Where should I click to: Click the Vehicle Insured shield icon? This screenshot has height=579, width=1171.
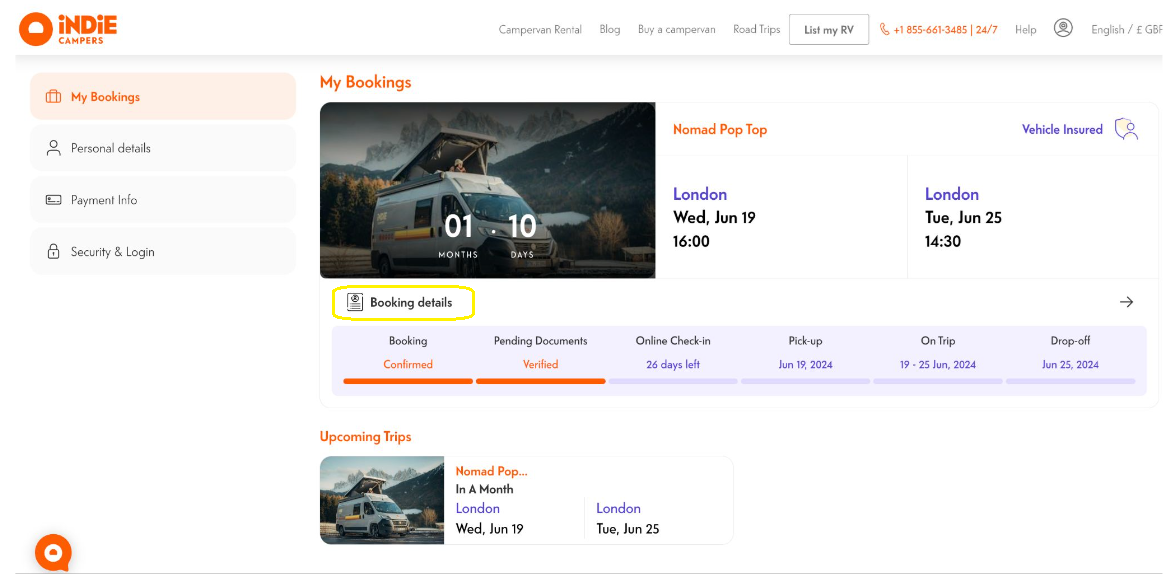1127,129
